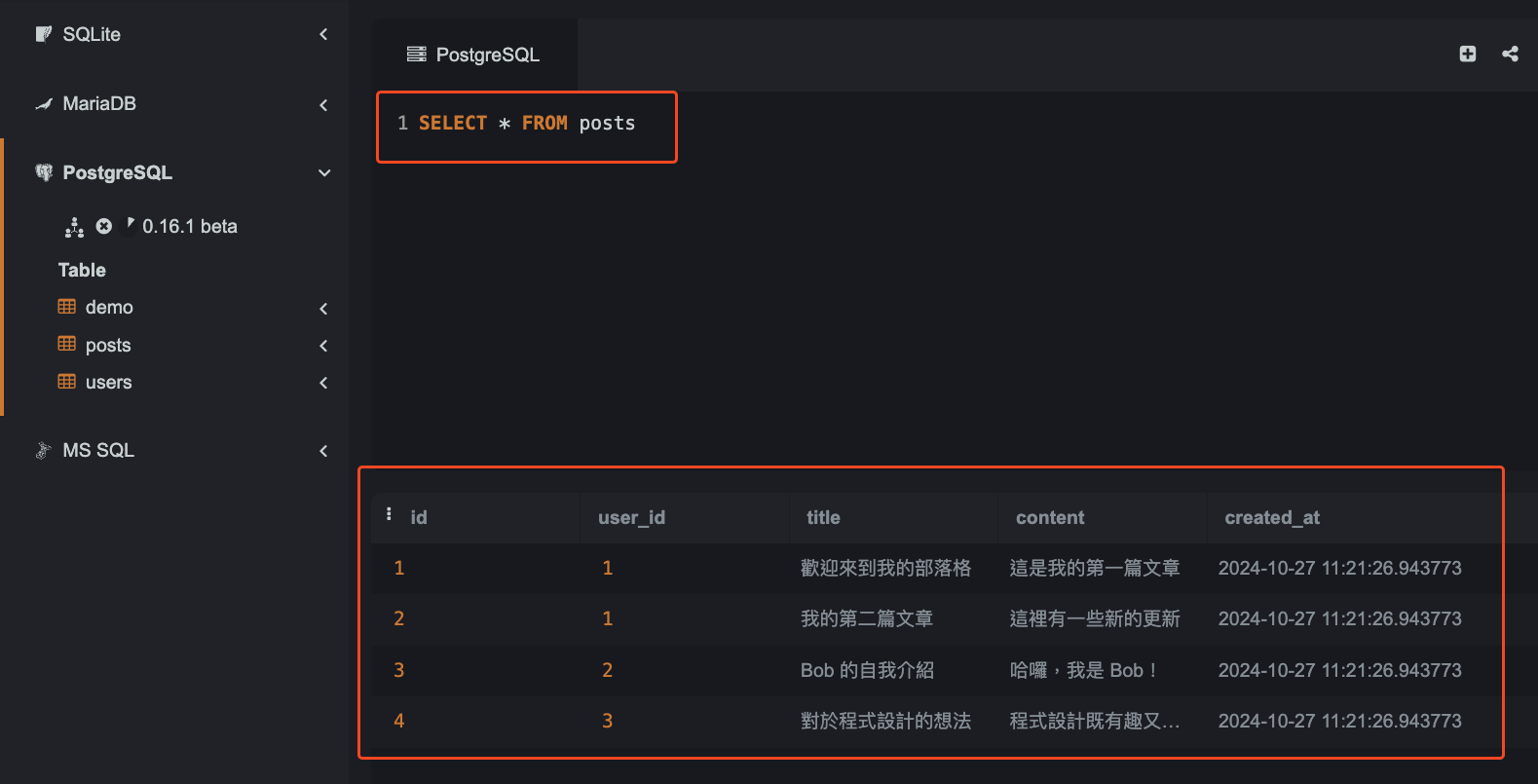Screen dimensions: 1538x784
Task: Click content cell '這裡有一些新的更新'
Action: [x=1095, y=618]
